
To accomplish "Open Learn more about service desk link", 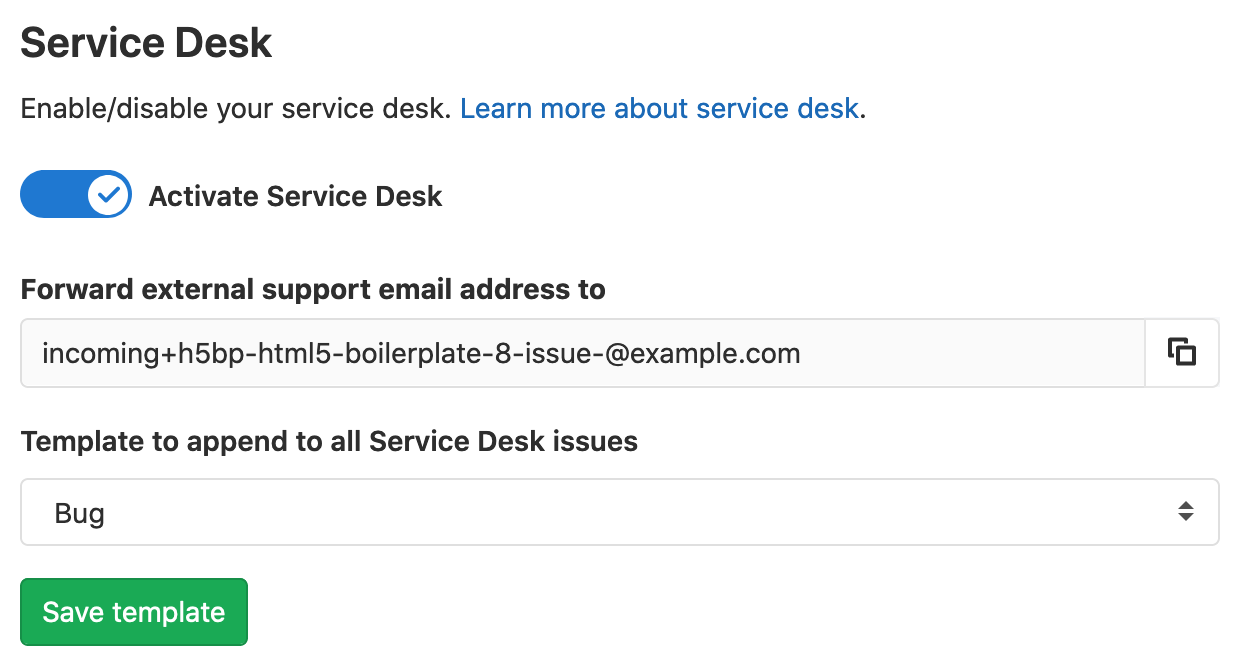I will (659, 108).
